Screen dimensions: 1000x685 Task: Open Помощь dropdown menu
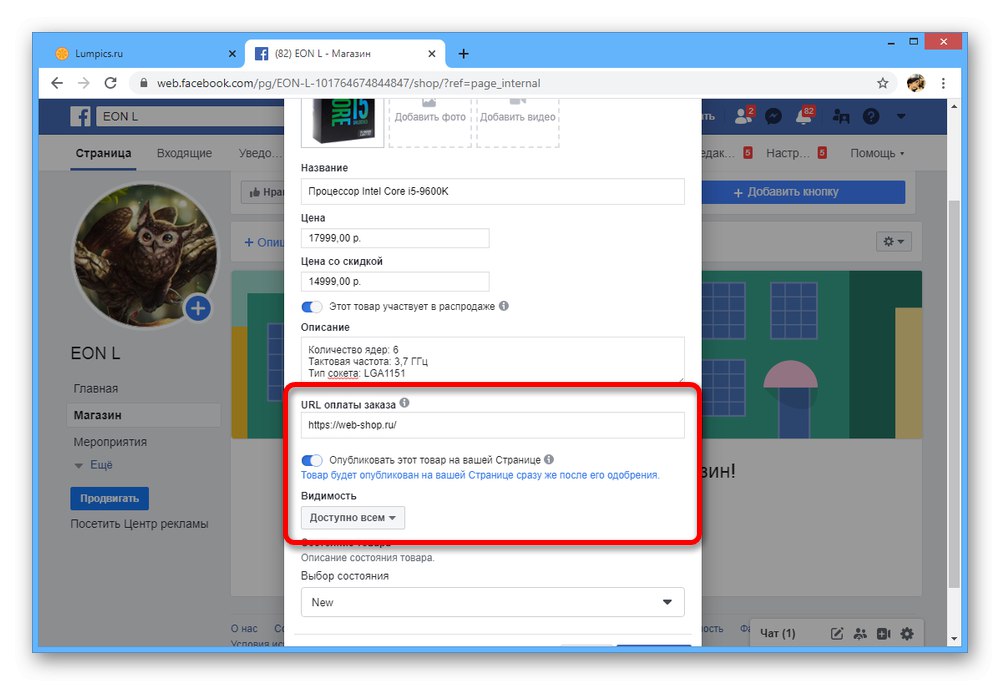click(x=877, y=153)
